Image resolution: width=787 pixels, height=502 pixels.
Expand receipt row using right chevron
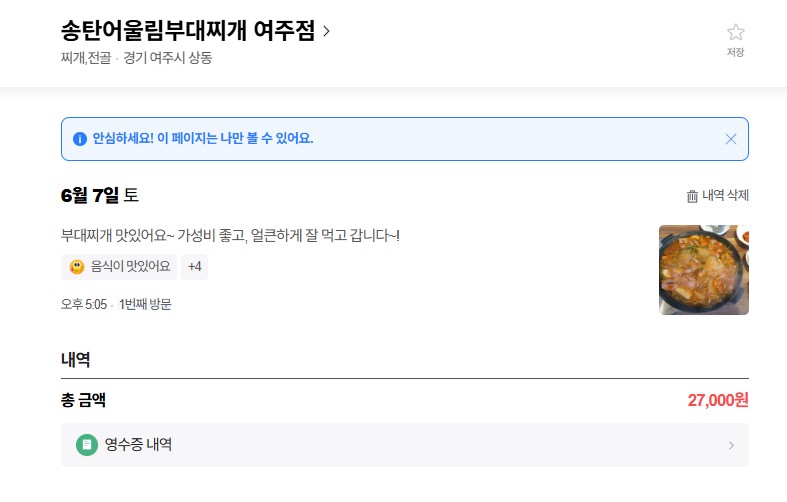731,445
